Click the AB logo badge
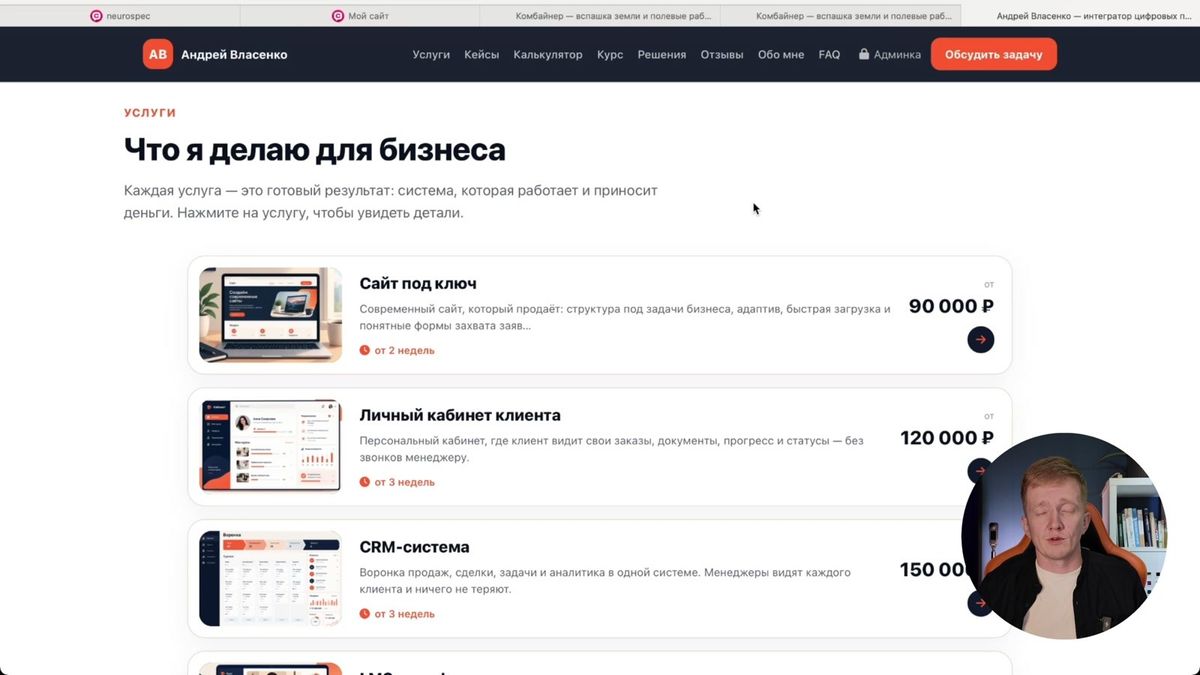The image size is (1200, 675). [158, 55]
